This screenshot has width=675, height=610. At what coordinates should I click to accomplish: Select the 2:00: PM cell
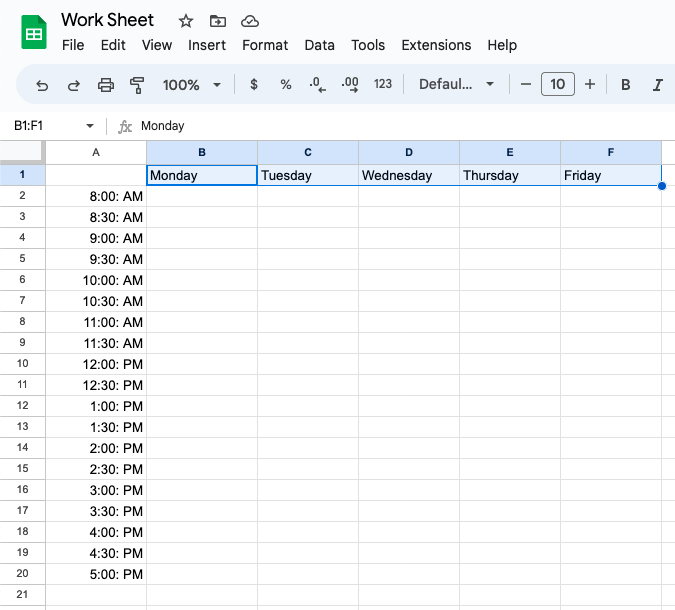pos(96,448)
